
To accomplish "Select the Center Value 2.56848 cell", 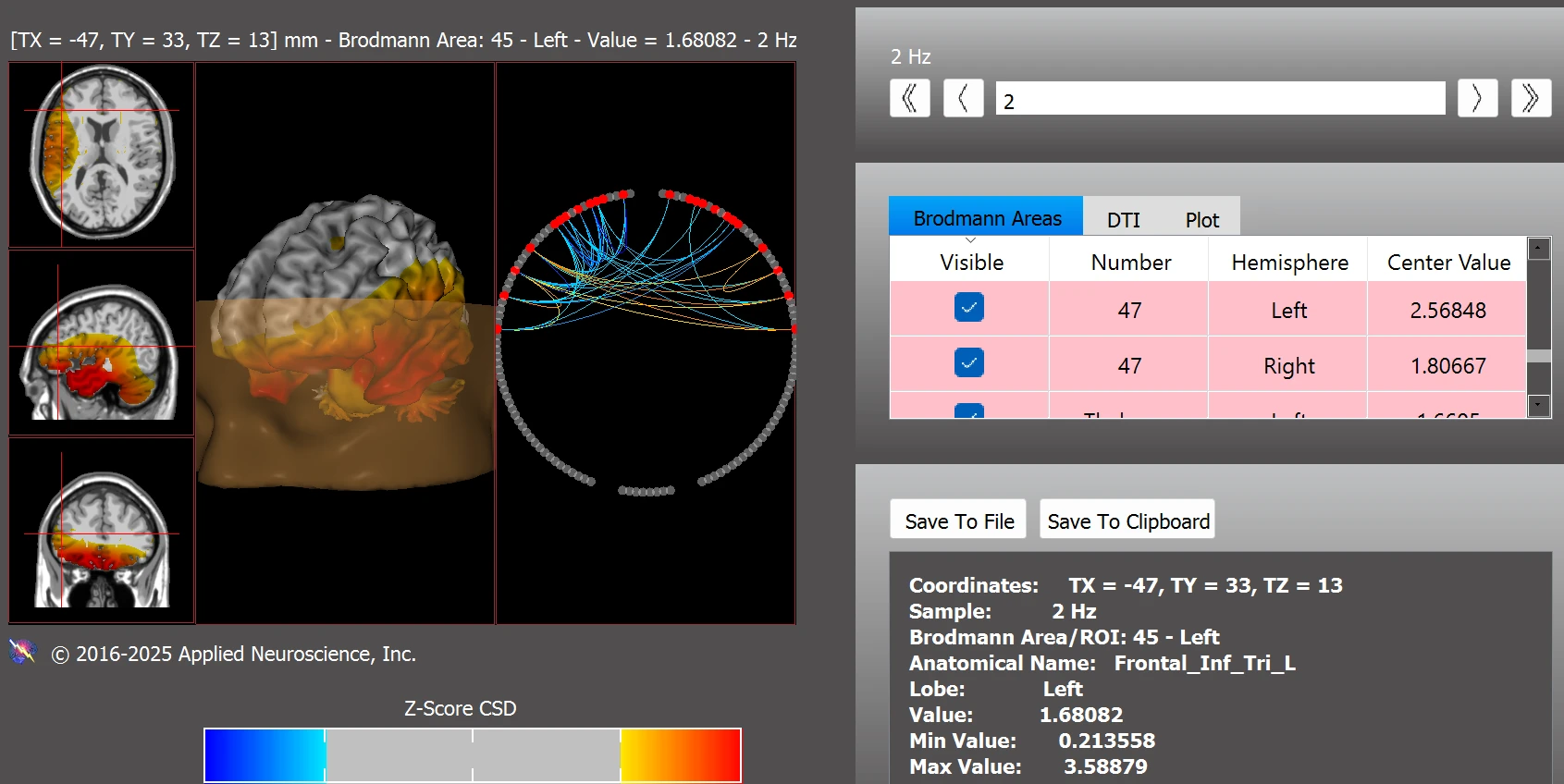I will [x=1447, y=310].
